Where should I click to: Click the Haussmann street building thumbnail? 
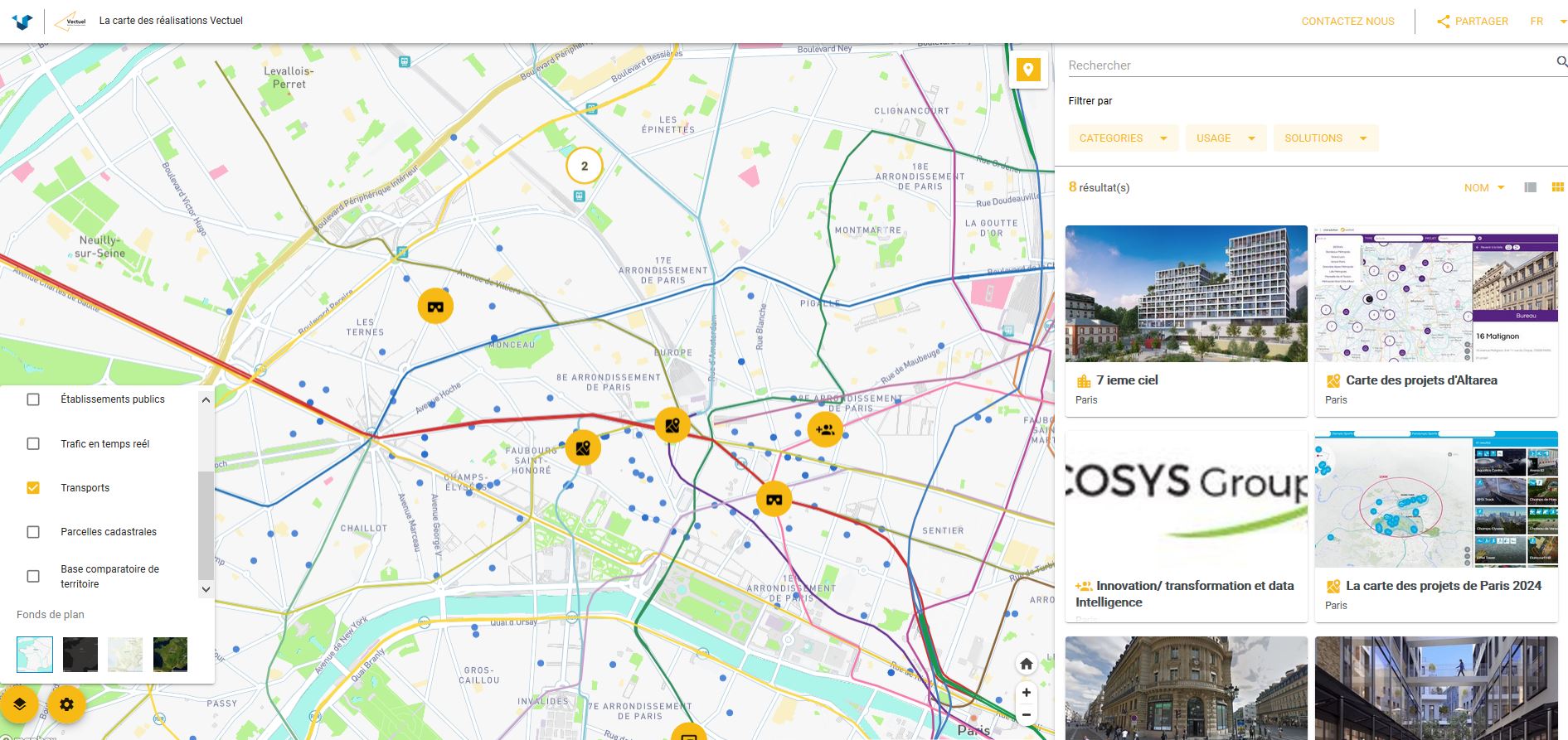pos(1187,688)
